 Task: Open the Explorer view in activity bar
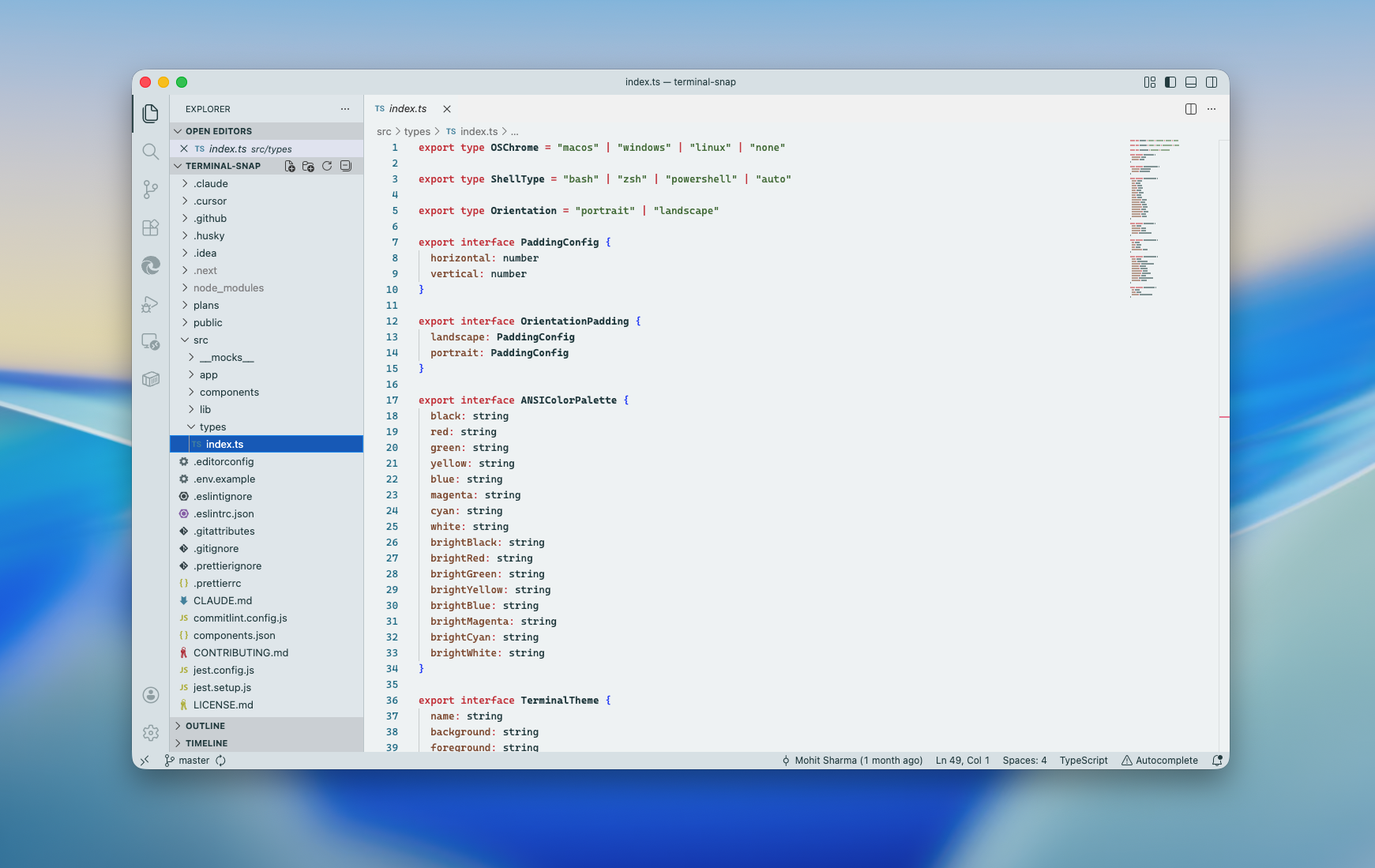coord(150,114)
